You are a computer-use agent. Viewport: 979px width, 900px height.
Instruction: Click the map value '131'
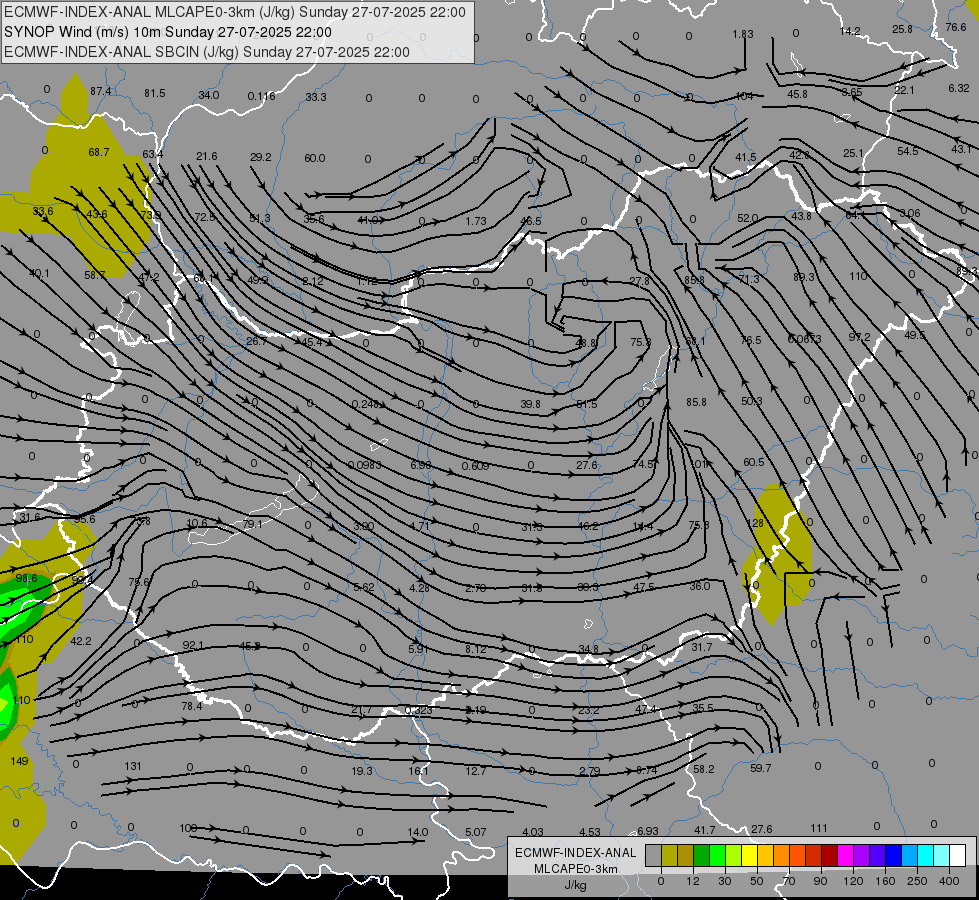[132, 766]
